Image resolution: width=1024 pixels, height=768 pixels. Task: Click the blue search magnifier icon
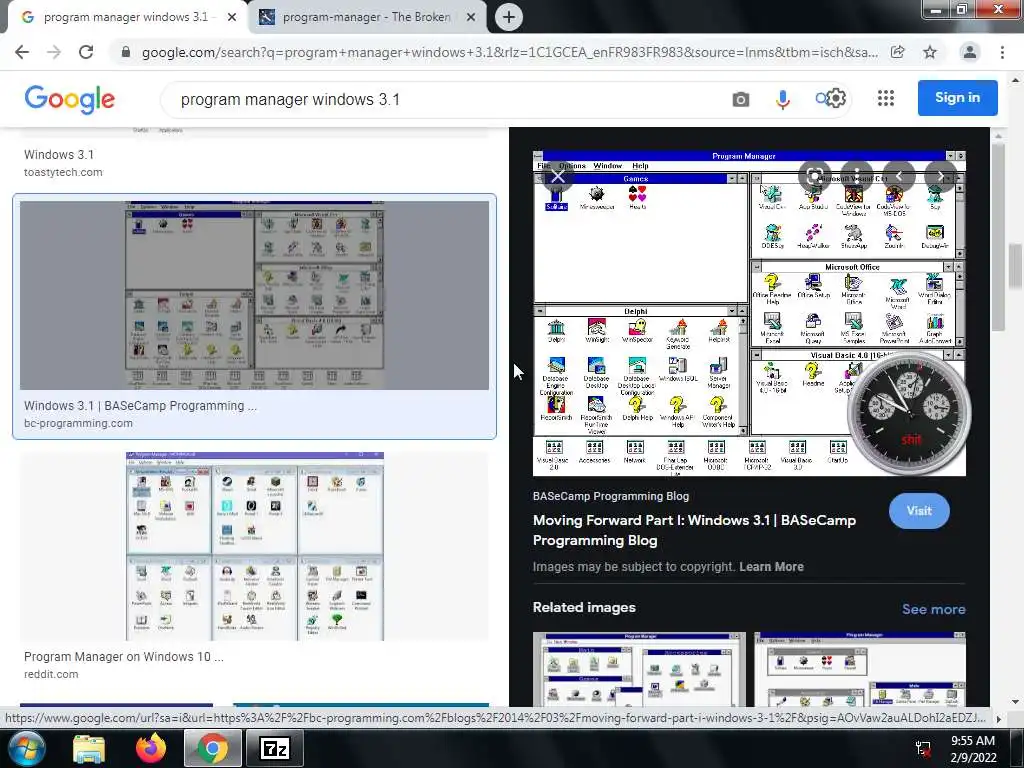pos(821,99)
